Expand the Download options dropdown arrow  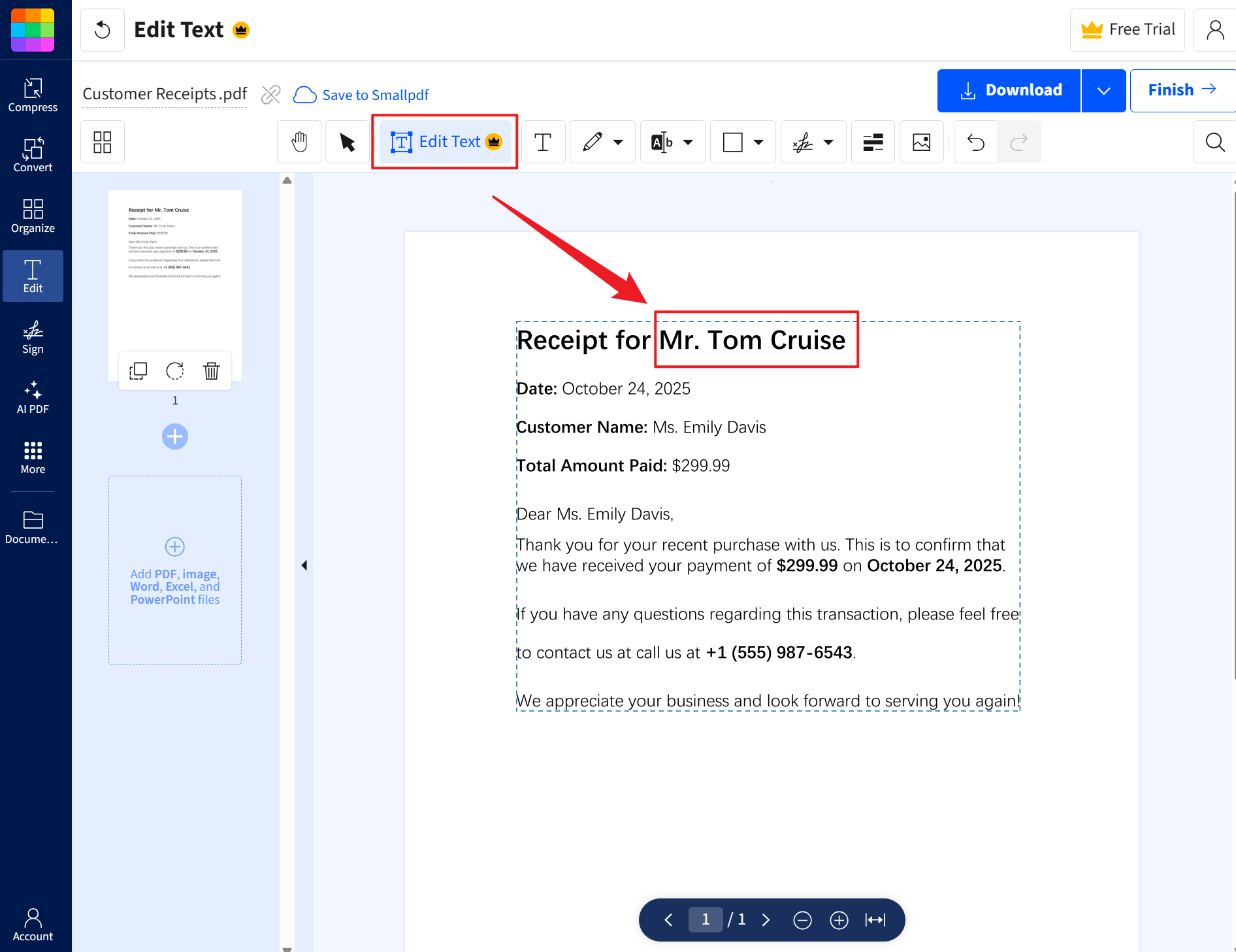pyautogui.click(x=1103, y=91)
